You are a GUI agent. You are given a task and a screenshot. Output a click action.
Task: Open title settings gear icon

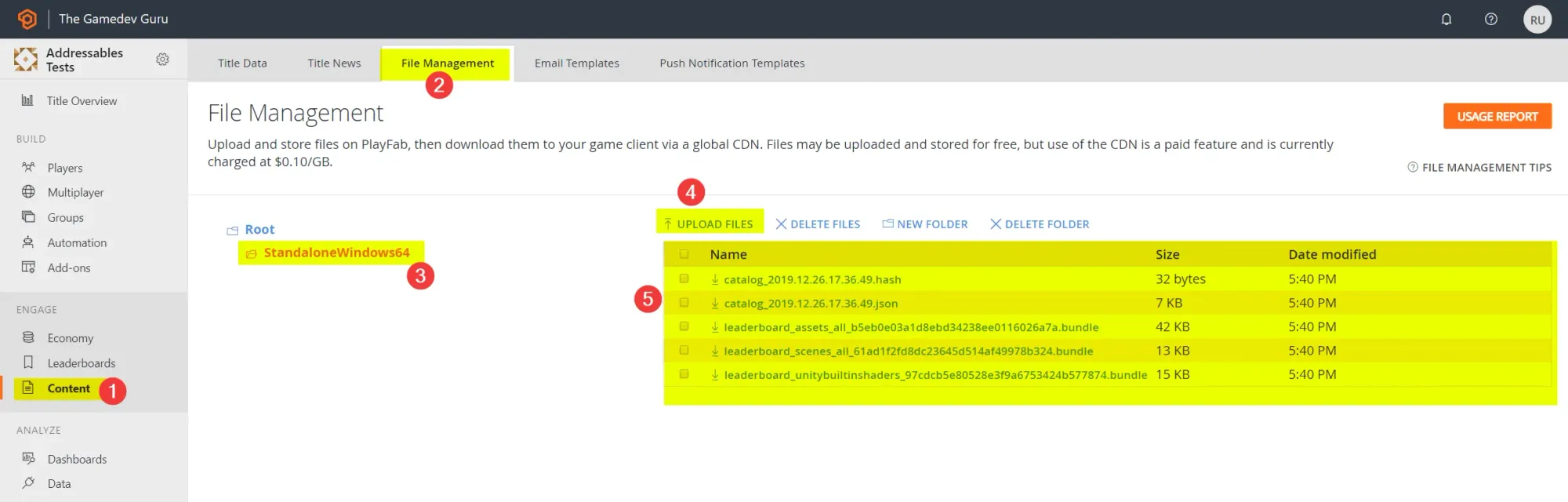pyautogui.click(x=162, y=60)
